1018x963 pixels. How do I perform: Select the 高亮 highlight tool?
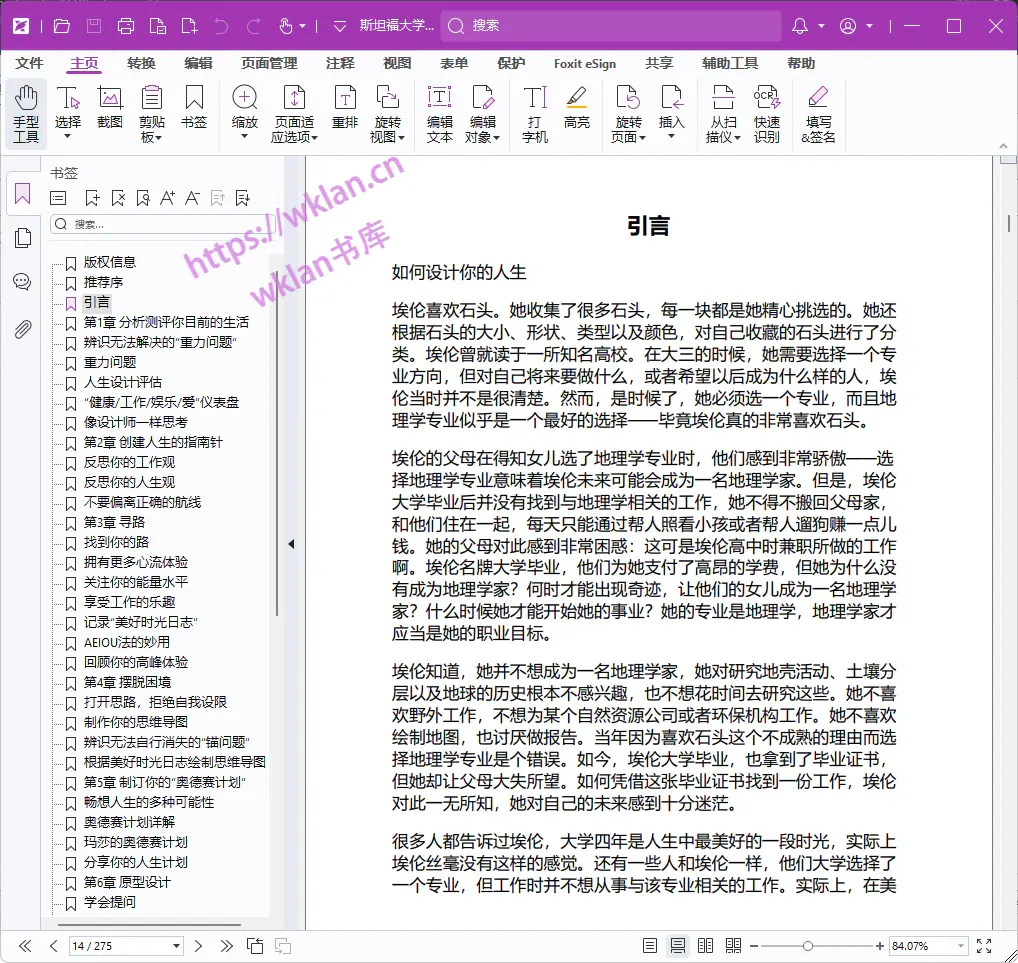click(x=578, y=108)
